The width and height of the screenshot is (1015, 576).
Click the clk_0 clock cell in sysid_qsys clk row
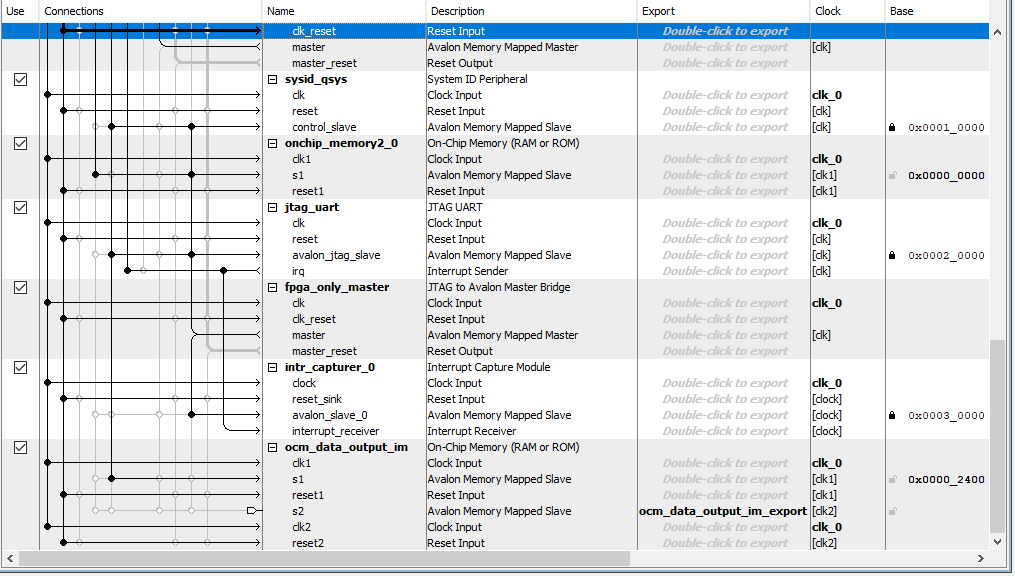[x=827, y=95]
